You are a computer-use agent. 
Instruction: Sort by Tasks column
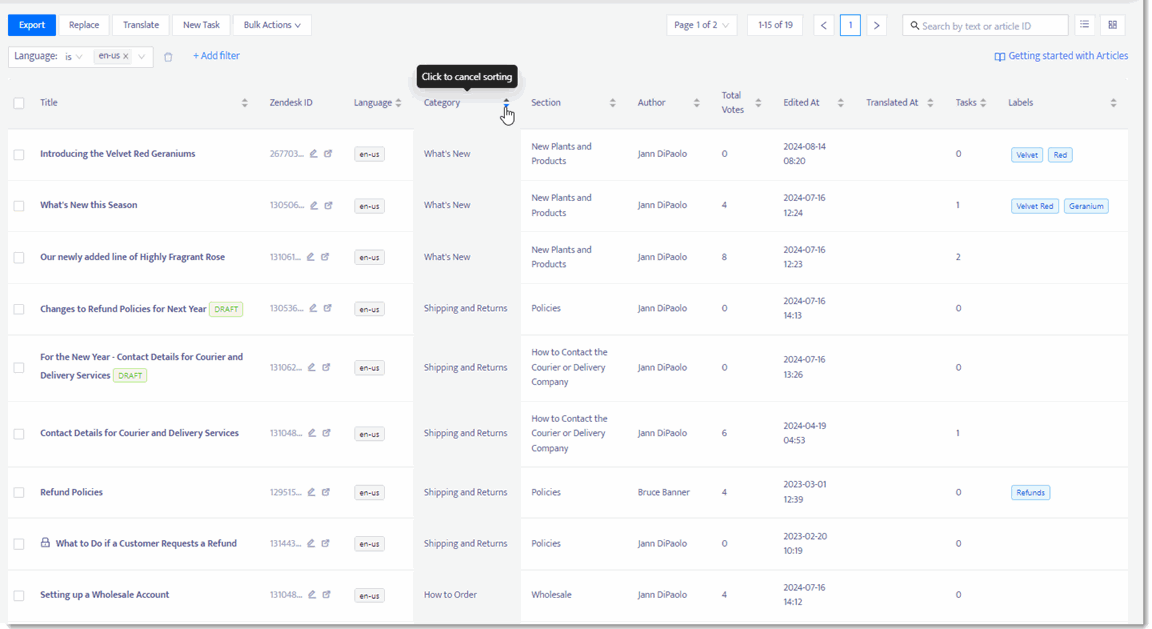tap(983, 103)
